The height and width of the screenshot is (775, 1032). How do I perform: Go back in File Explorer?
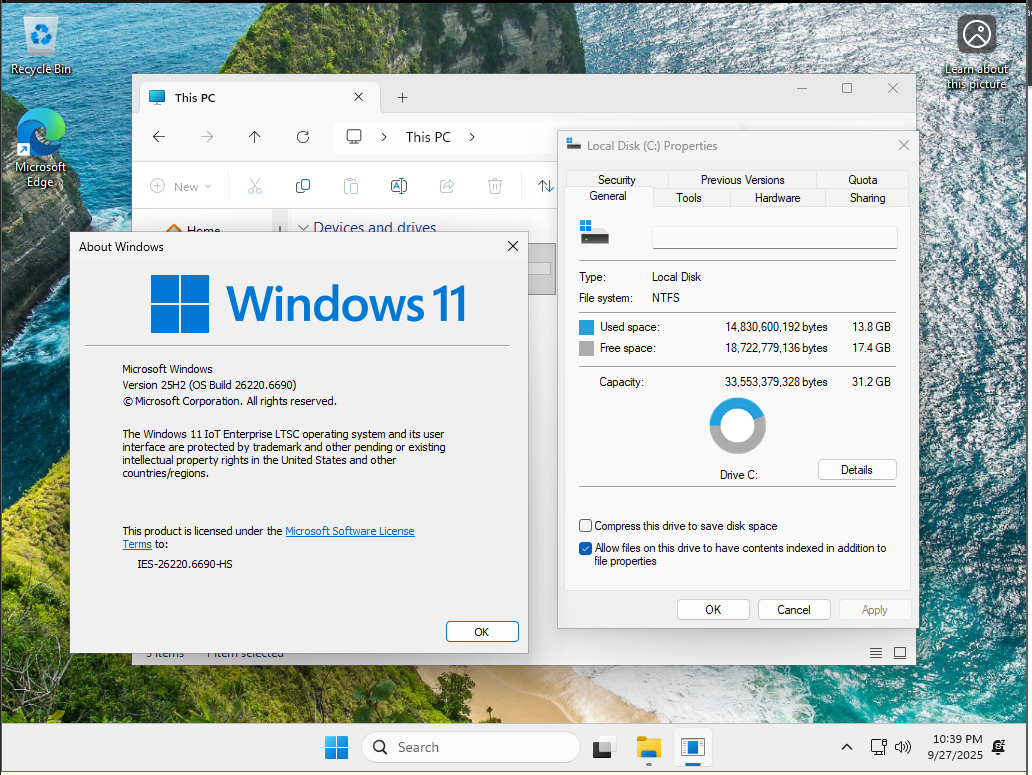(x=159, y=137)
